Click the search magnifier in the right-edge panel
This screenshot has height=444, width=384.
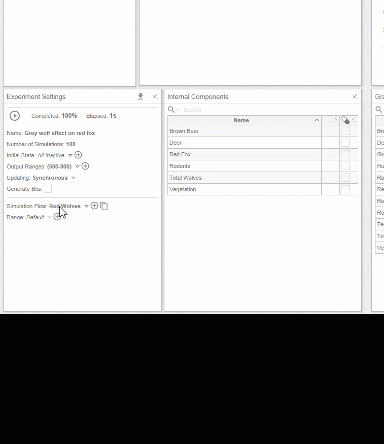(x=379, y=109)
